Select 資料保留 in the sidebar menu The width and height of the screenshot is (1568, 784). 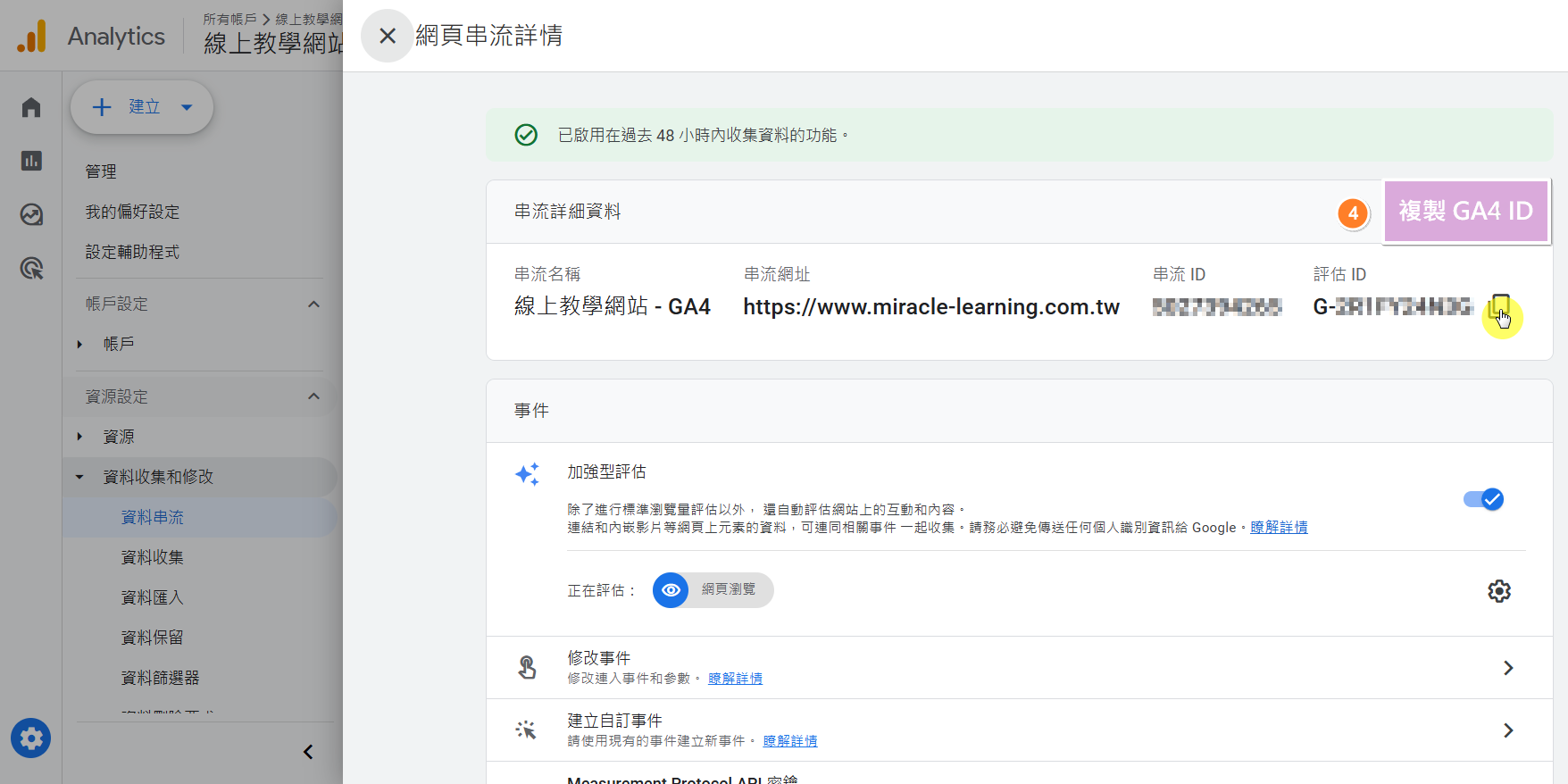(x=153, y=638)
